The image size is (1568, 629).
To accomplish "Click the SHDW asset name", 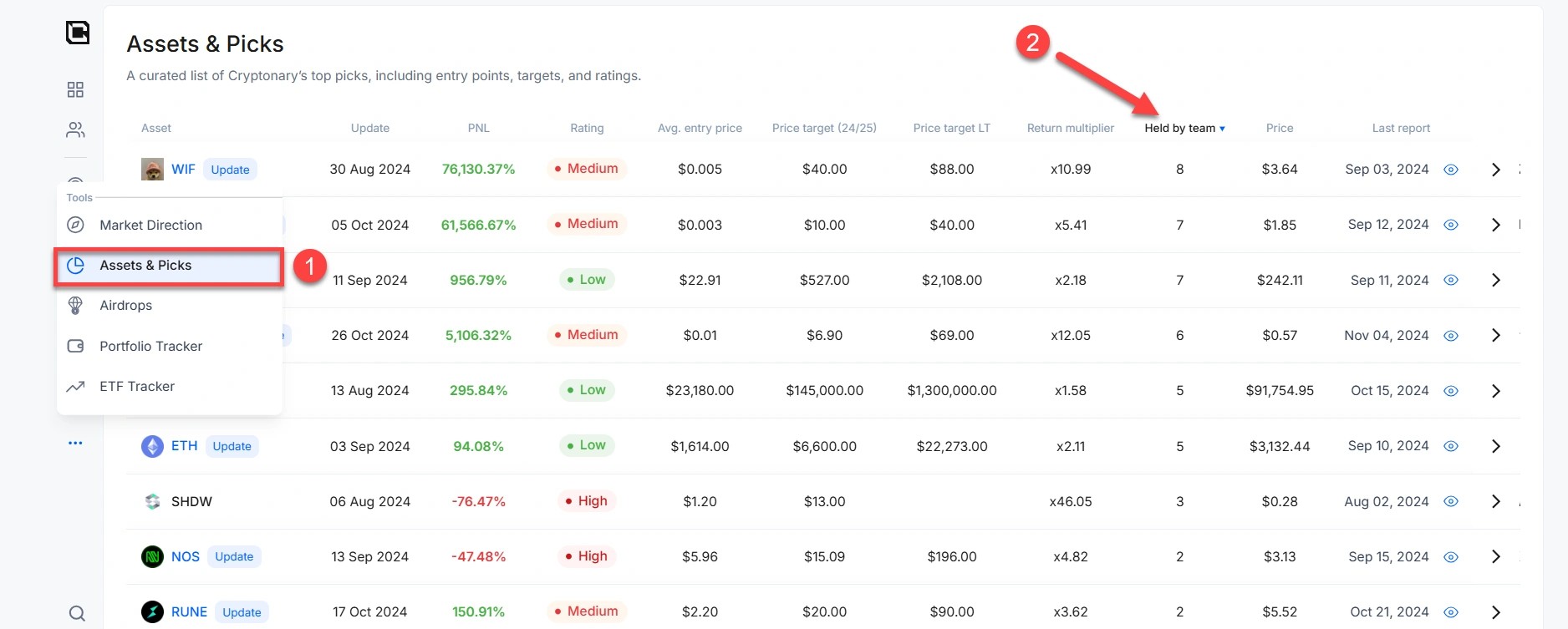I will pyautogui.click(x=191, y=501).
